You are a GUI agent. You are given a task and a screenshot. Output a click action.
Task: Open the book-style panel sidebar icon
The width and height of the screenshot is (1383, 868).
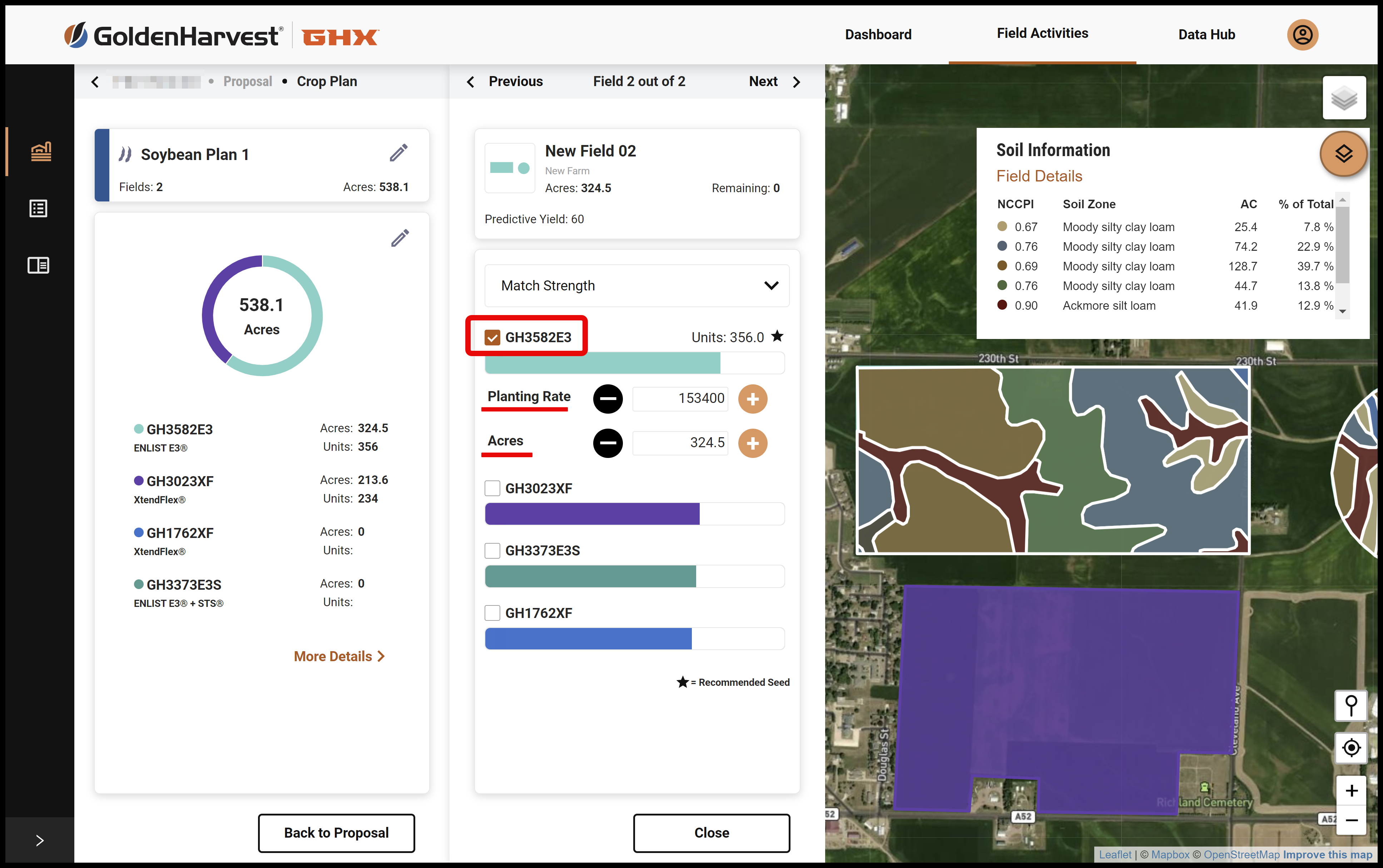point(39,265)
